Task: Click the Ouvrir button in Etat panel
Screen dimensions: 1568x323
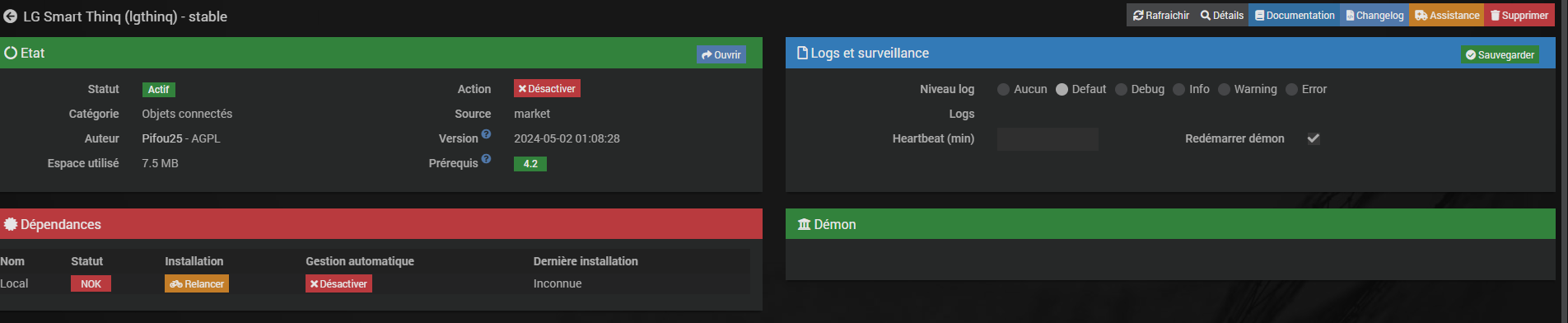Action: tap(721, 55)
